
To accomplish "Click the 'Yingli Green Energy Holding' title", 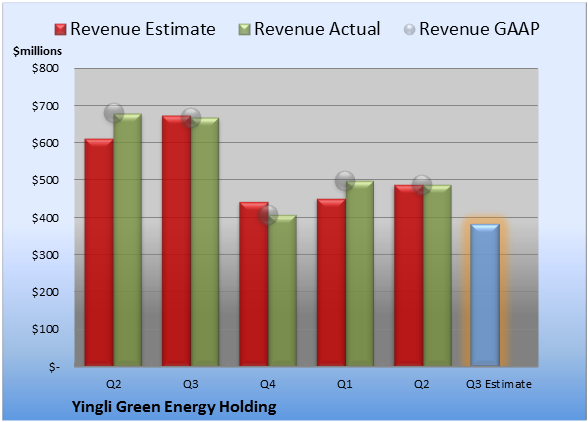I will 174,407.
